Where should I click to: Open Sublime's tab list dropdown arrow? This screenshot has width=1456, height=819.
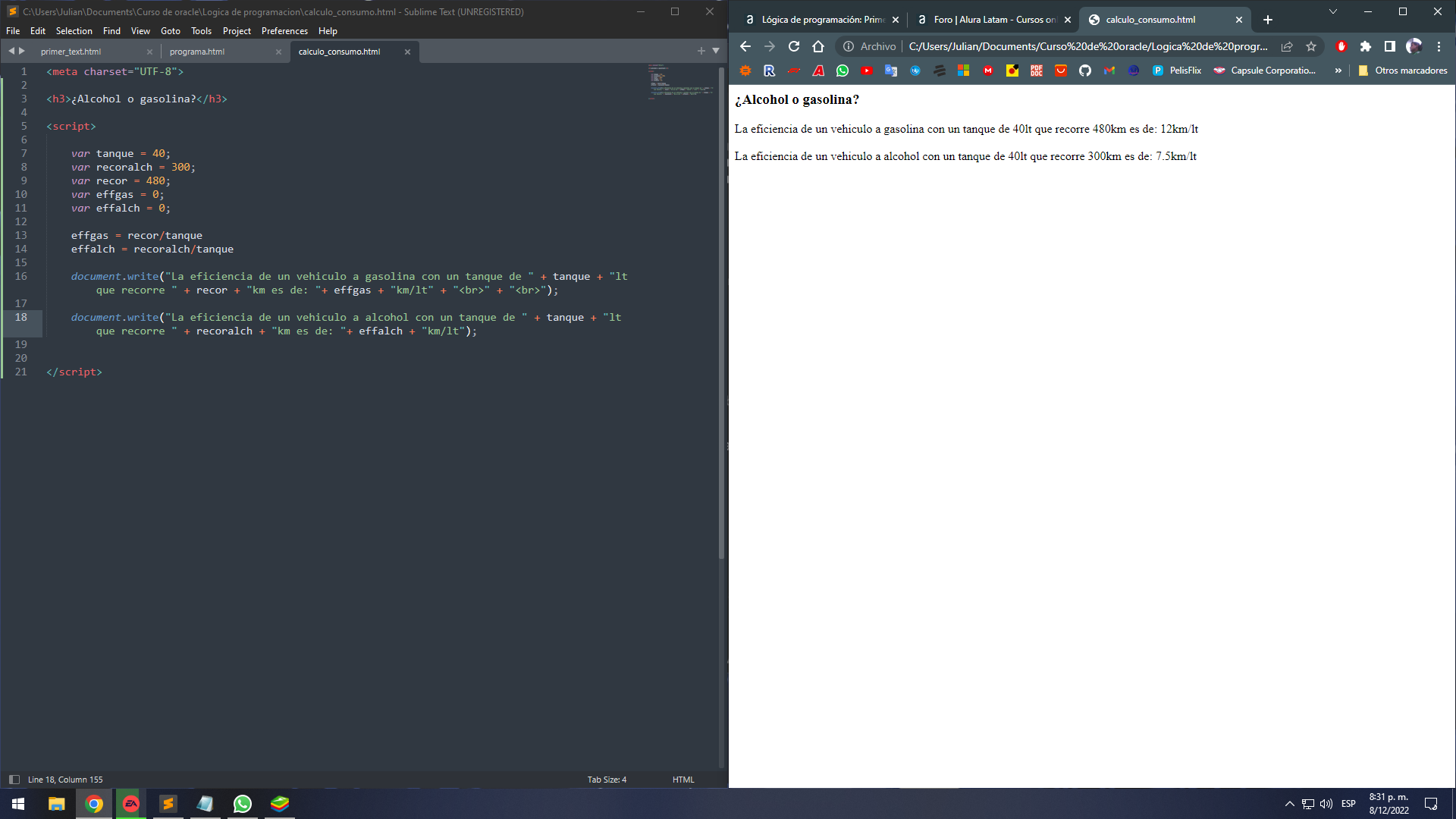pos(716,51)
